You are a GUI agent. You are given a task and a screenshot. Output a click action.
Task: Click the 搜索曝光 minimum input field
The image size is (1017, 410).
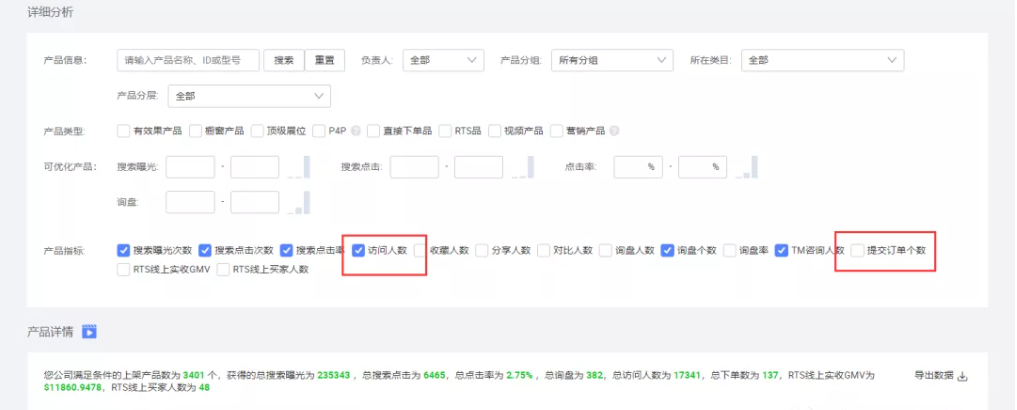click(190, 167)
